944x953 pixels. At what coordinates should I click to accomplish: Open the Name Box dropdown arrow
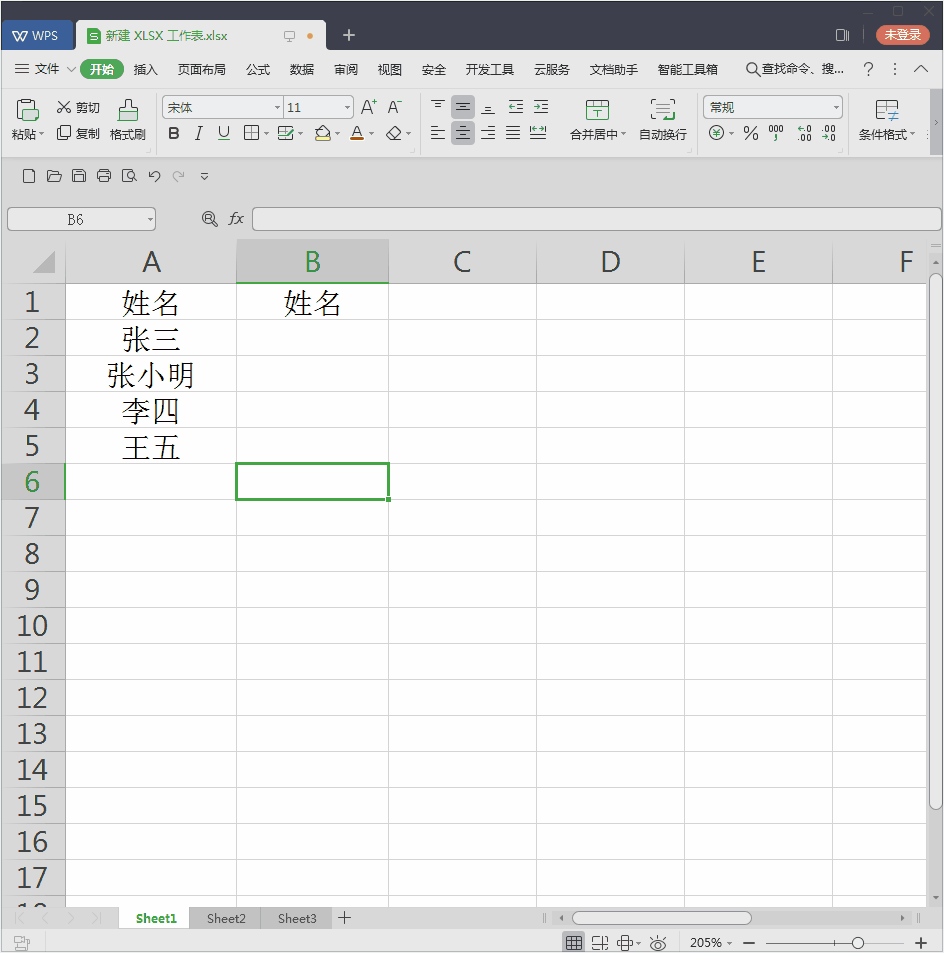point(150,219)
